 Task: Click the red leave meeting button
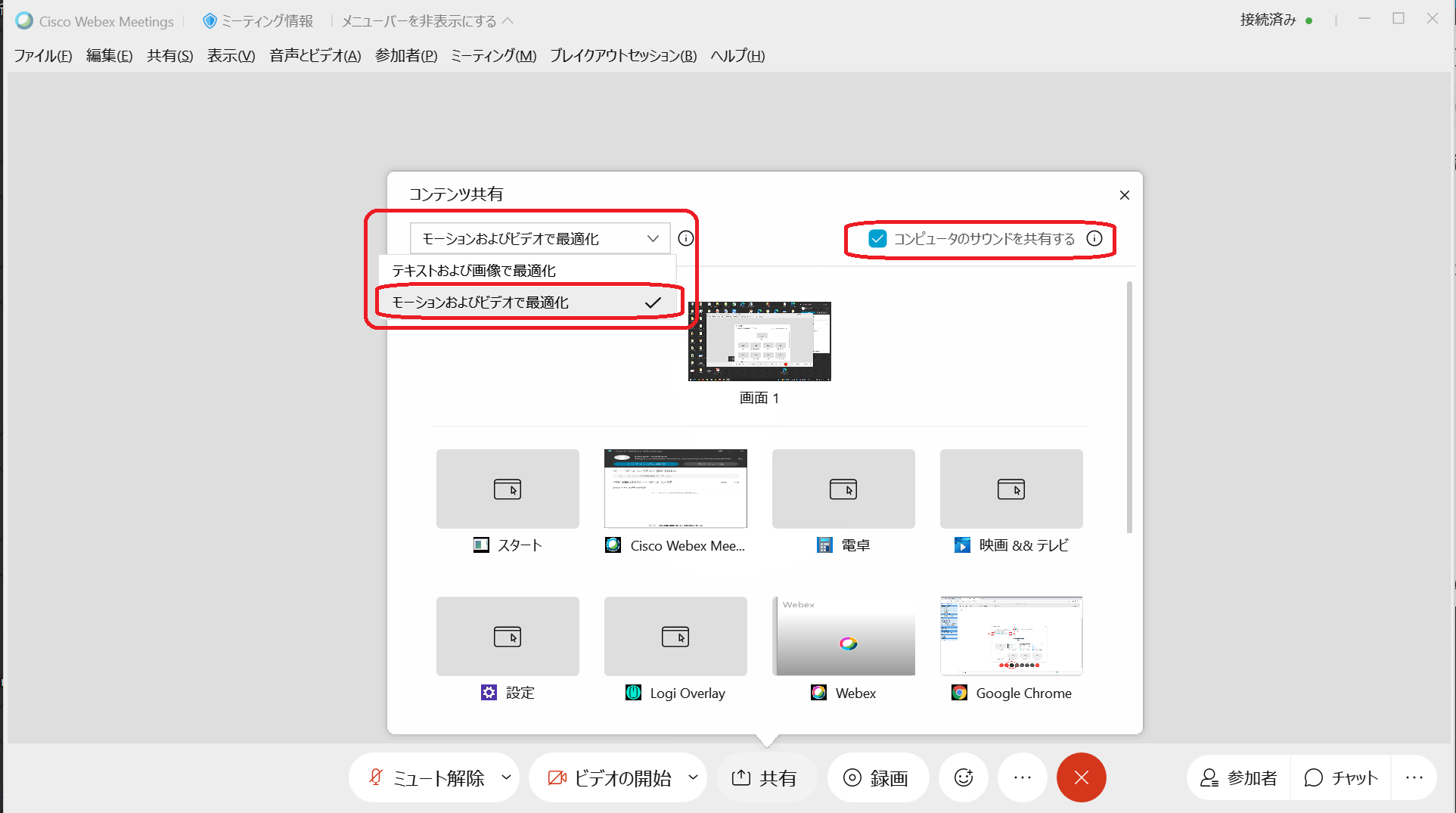[1081, 777]
